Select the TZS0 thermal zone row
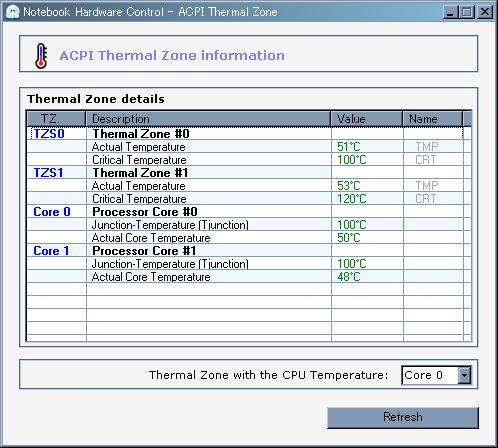Screen dimensions: 498x448 (x=245, y=134)
